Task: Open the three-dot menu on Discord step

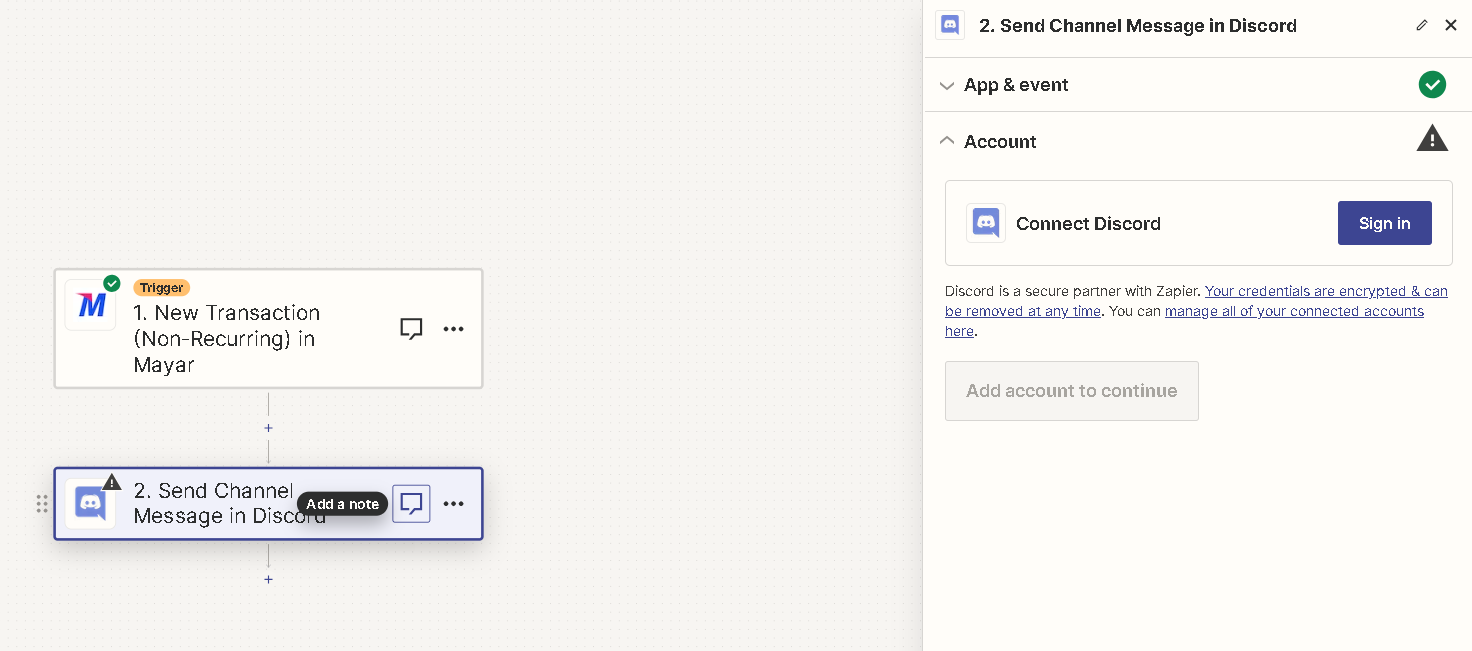Action: pyautogui.click(x=453, y=504)
